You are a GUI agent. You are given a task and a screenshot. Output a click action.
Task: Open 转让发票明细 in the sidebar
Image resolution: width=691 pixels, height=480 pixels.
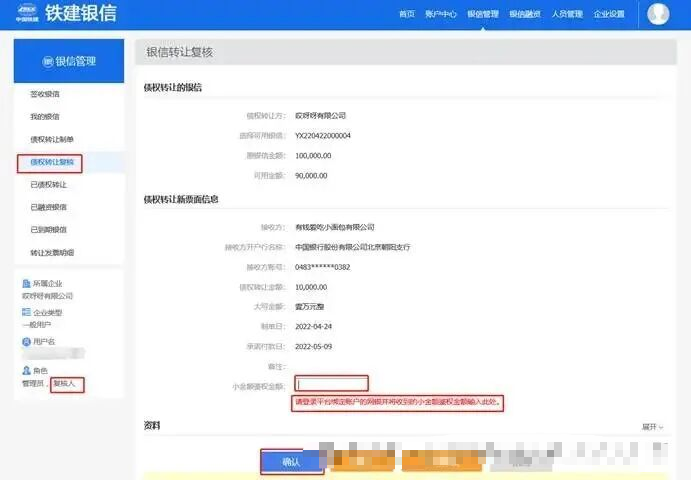[x=52, y=253]
